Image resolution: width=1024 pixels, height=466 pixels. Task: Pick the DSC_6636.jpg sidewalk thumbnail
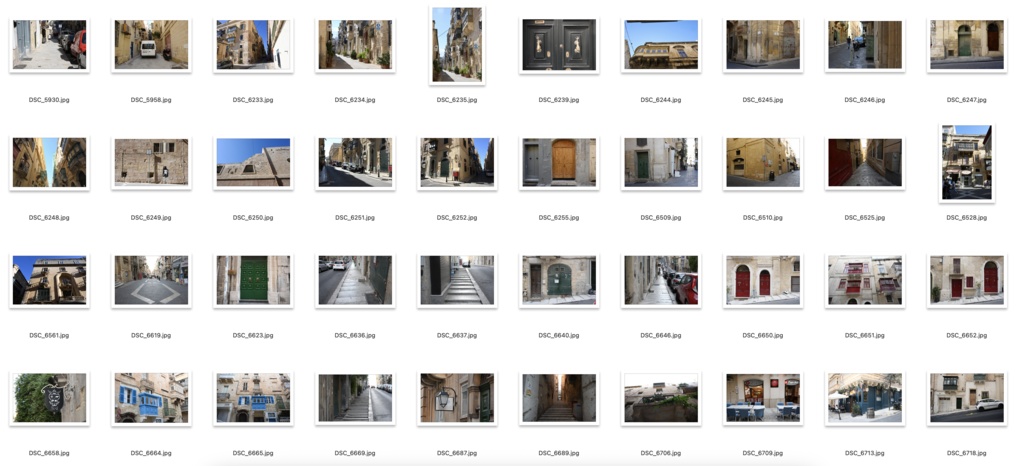coord(355,280)
